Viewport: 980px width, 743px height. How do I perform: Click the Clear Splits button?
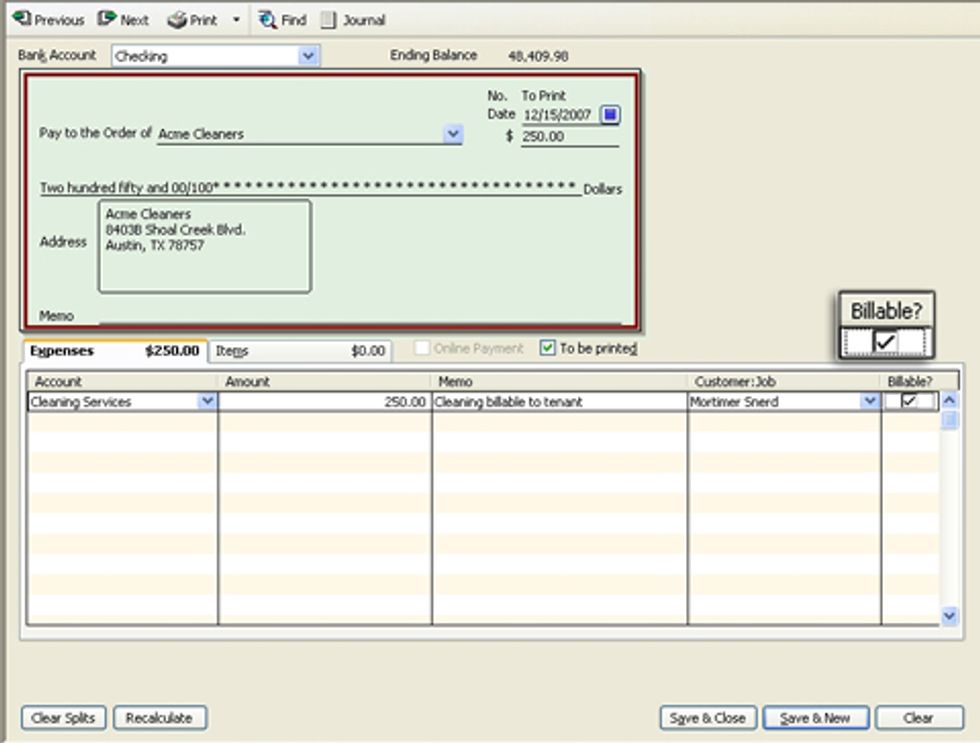click(64, 718)
